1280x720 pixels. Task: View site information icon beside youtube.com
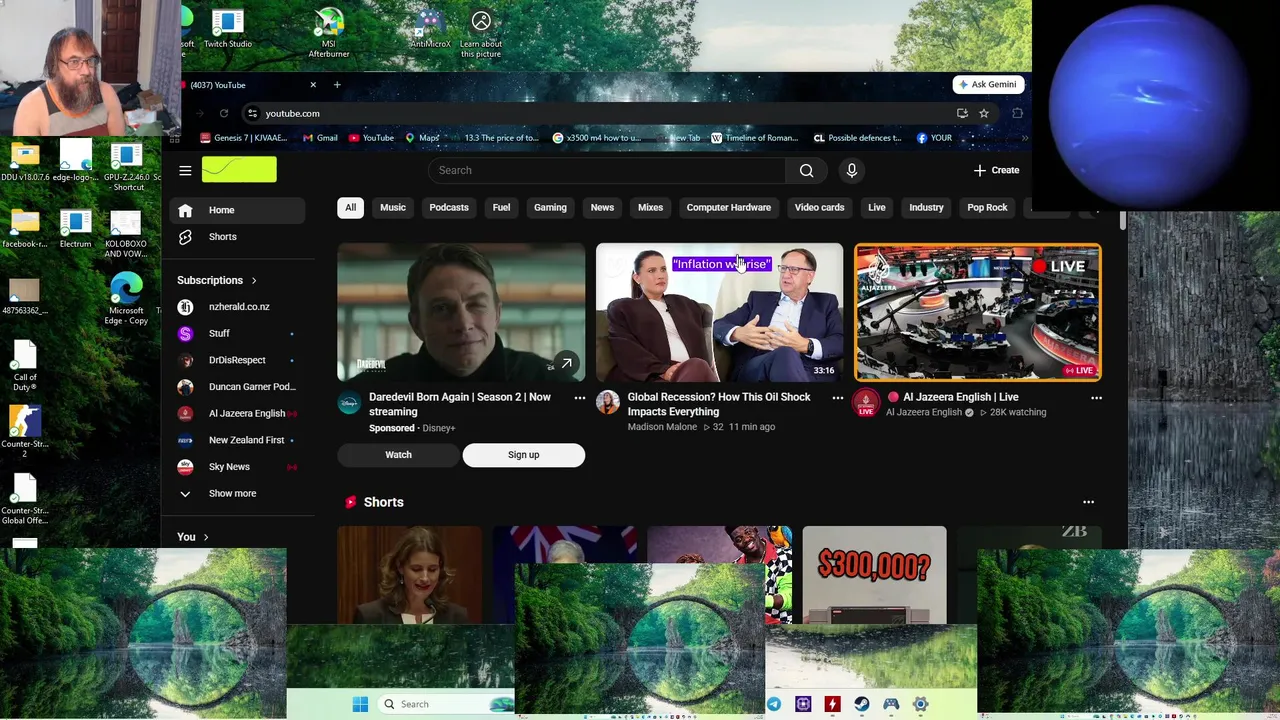point(252,113)
